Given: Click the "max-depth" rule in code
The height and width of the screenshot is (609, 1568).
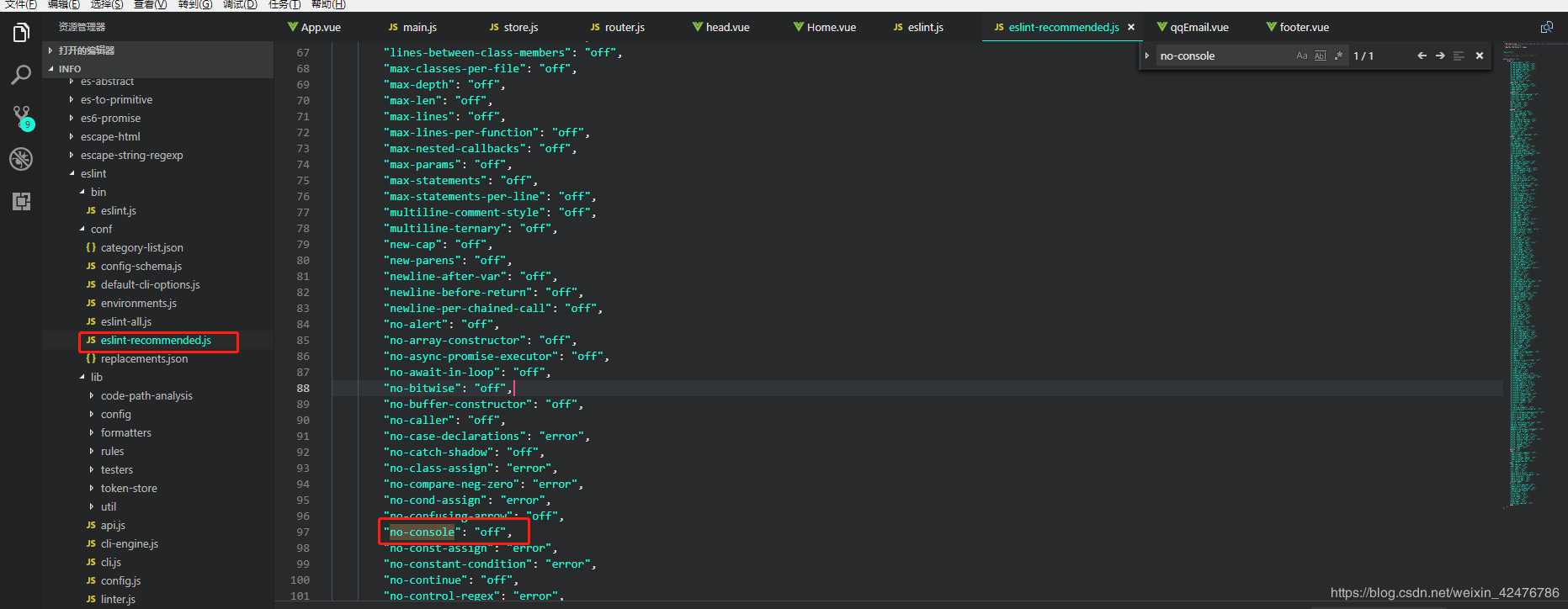Looking at the screenshot, I should (x=419, y=84).
